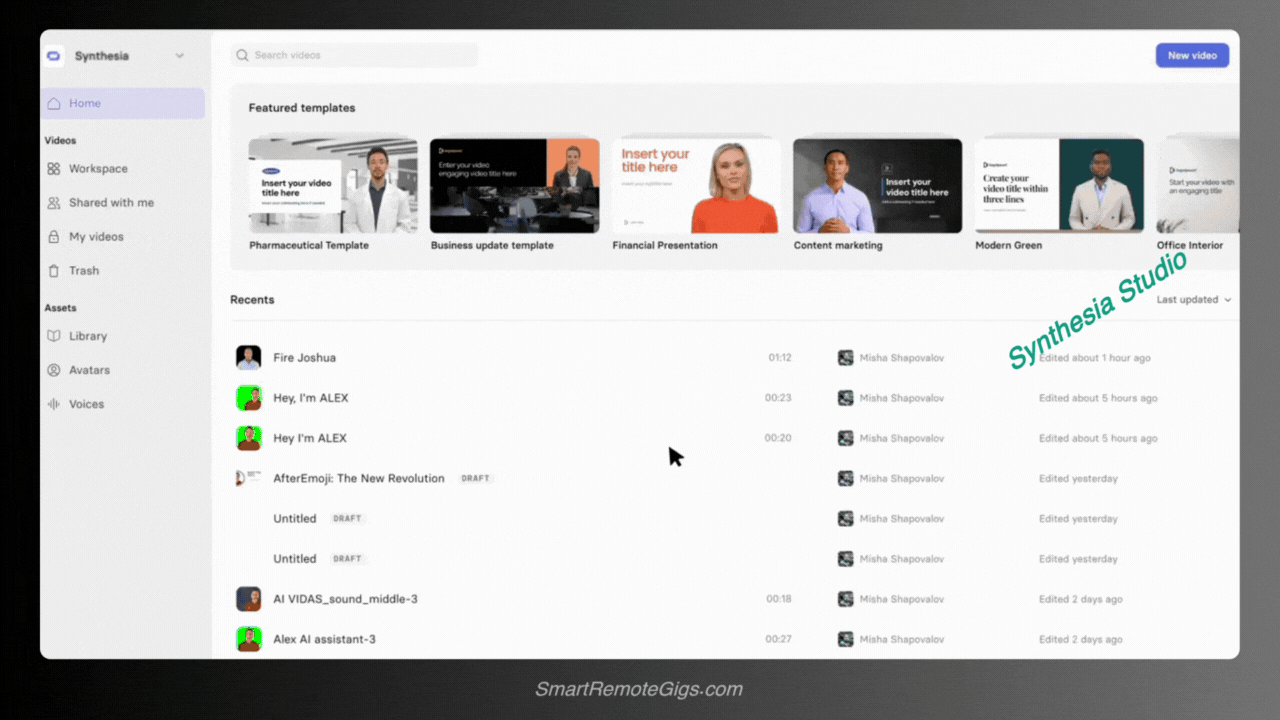Viewport: 1280px width, 720px height.
Task: Click the Workspace grid icon
Action: coord(54,169)
